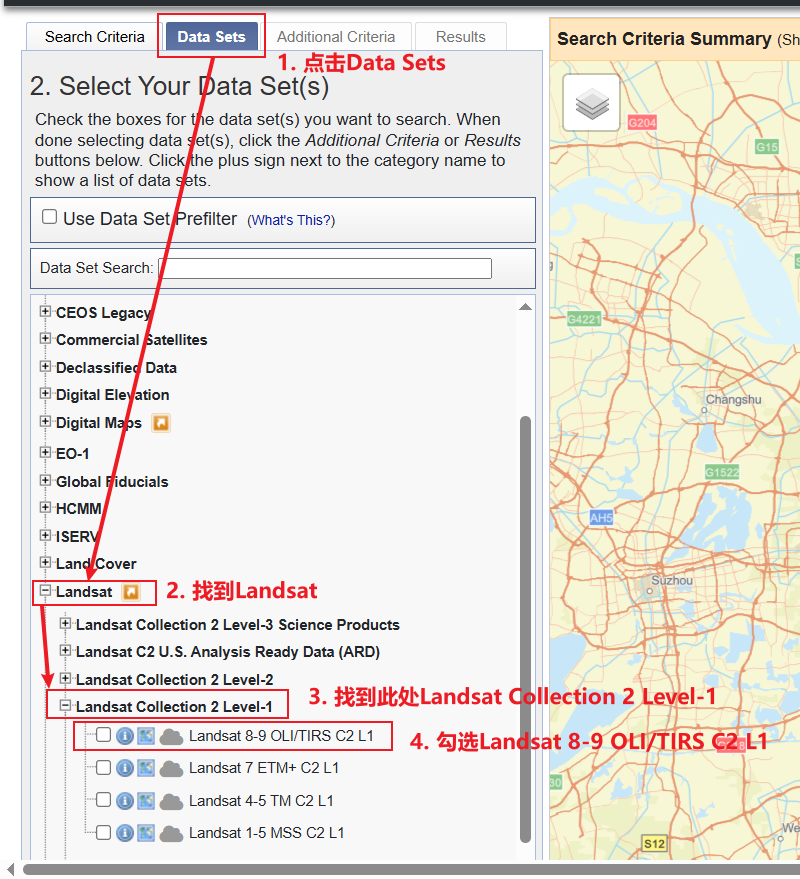Open info icon for Landsat 8-9 OLI/TIRS C2 L1
800x879 pixels.
click(x=124, y=736)
